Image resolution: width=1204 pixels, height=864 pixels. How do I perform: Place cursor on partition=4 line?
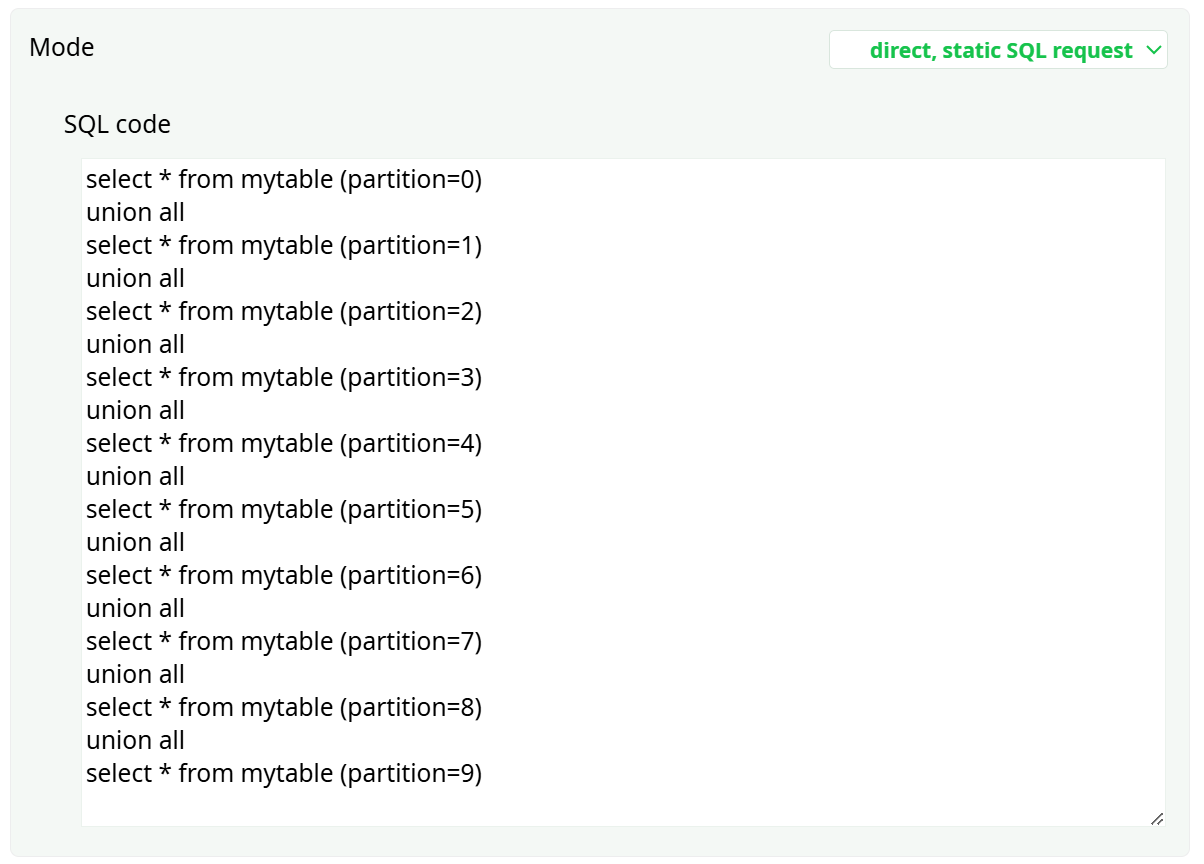coord(284,444)
